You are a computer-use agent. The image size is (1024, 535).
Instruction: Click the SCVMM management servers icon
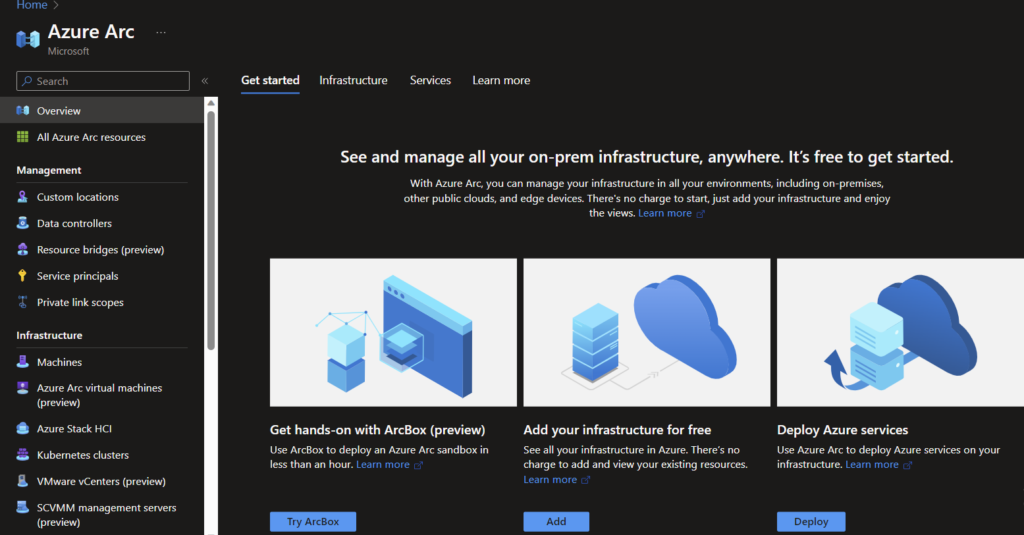(22, 508)
